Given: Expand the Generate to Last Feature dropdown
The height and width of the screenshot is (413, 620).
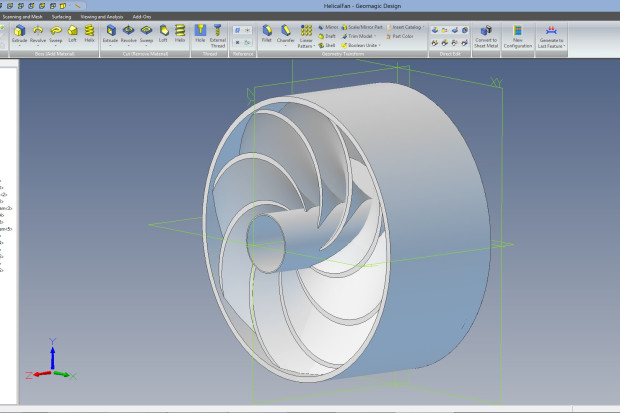Looking at the screenshot, I should point(565,47).
